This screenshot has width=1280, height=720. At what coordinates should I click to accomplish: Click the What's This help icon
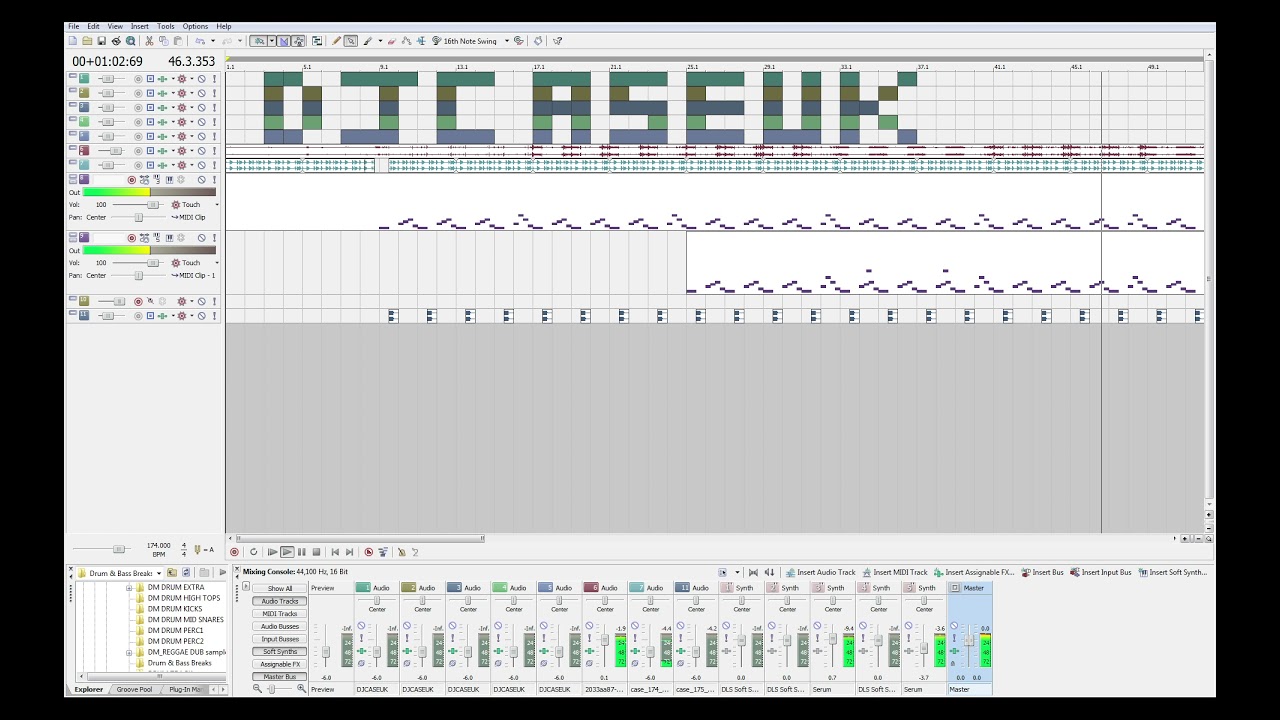point(557,41)
